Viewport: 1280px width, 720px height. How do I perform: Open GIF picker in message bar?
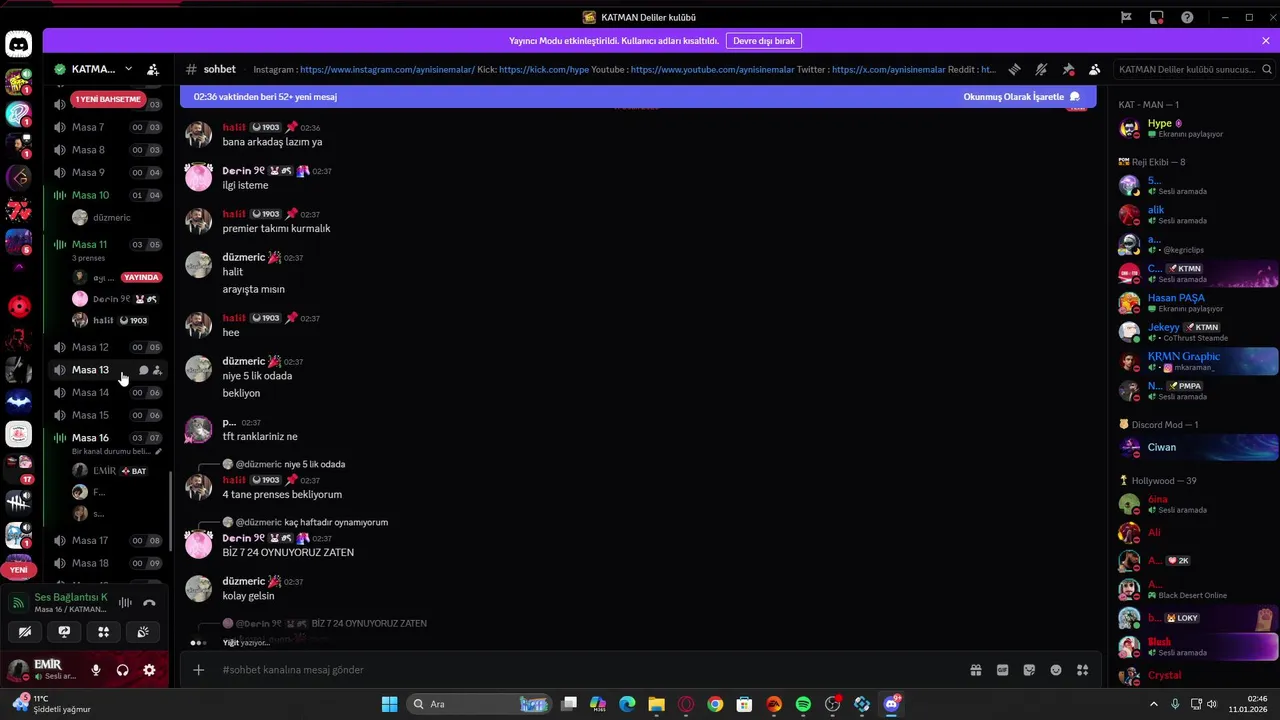click(1003, 670)
